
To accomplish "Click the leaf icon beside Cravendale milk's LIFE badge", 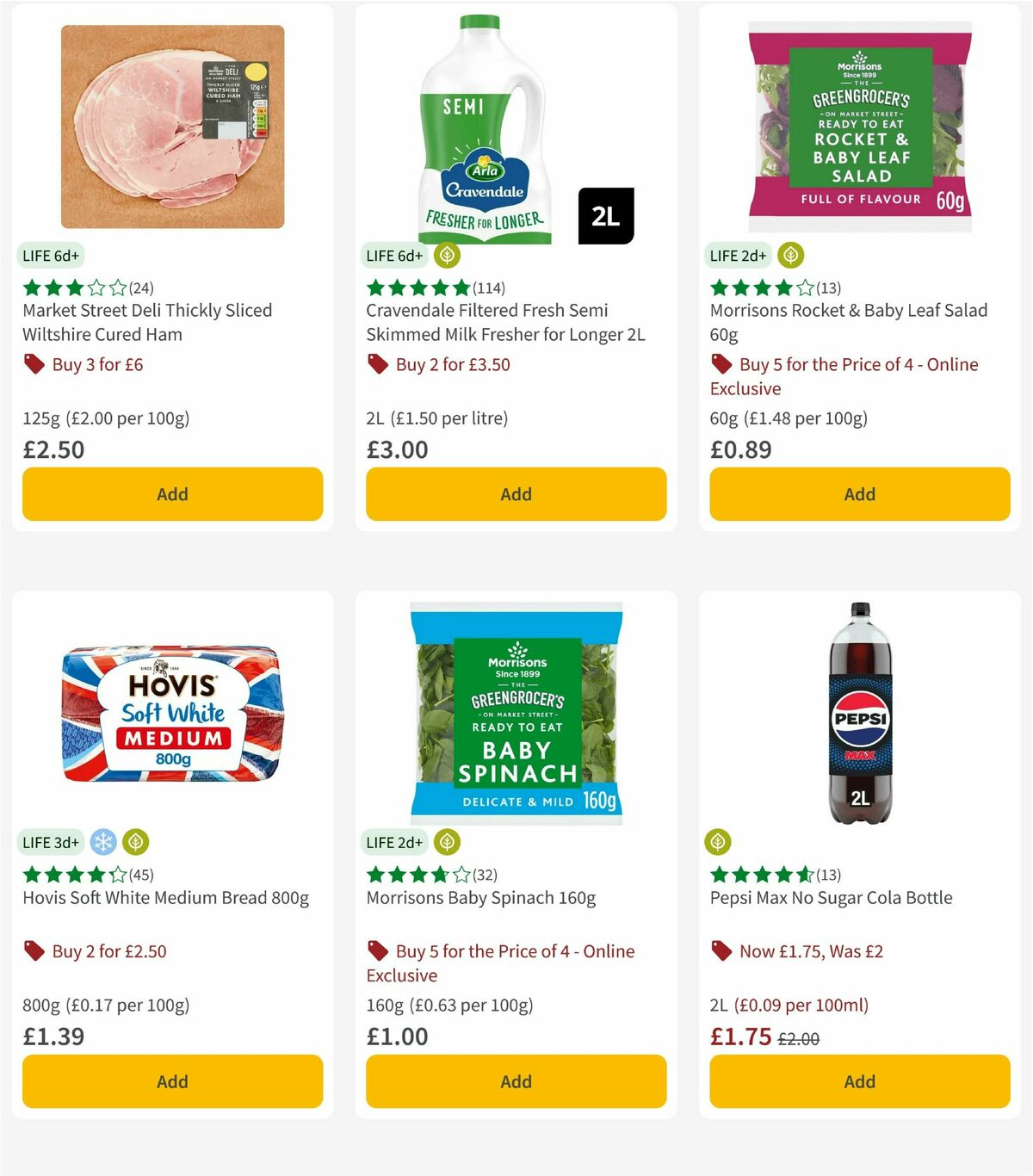I will point(446,255).
